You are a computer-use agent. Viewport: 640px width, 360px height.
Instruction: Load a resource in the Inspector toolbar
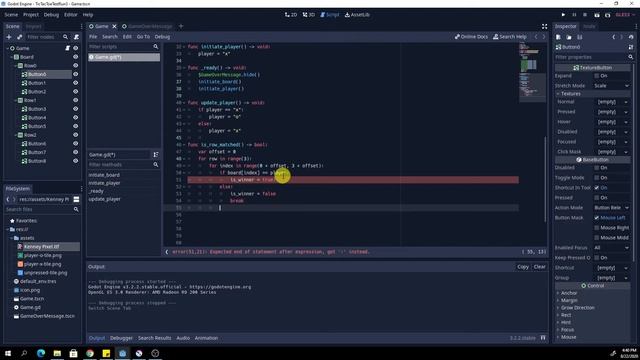[x=569, y=37]
